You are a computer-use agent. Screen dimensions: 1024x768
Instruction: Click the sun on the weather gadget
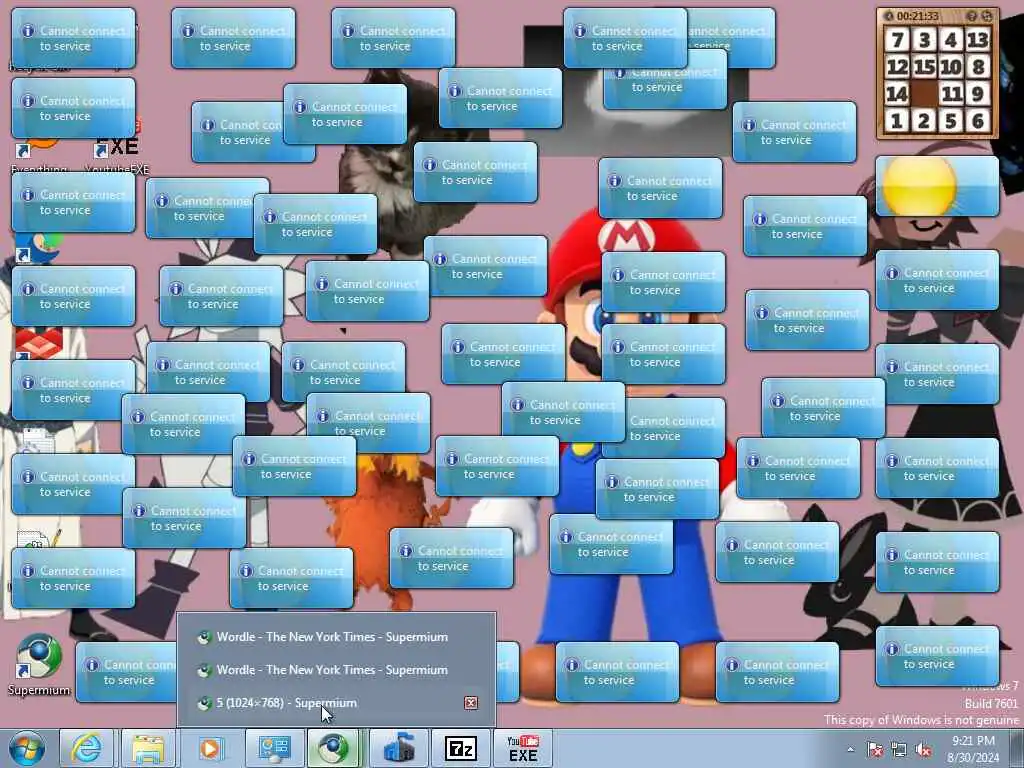[920, 186]
